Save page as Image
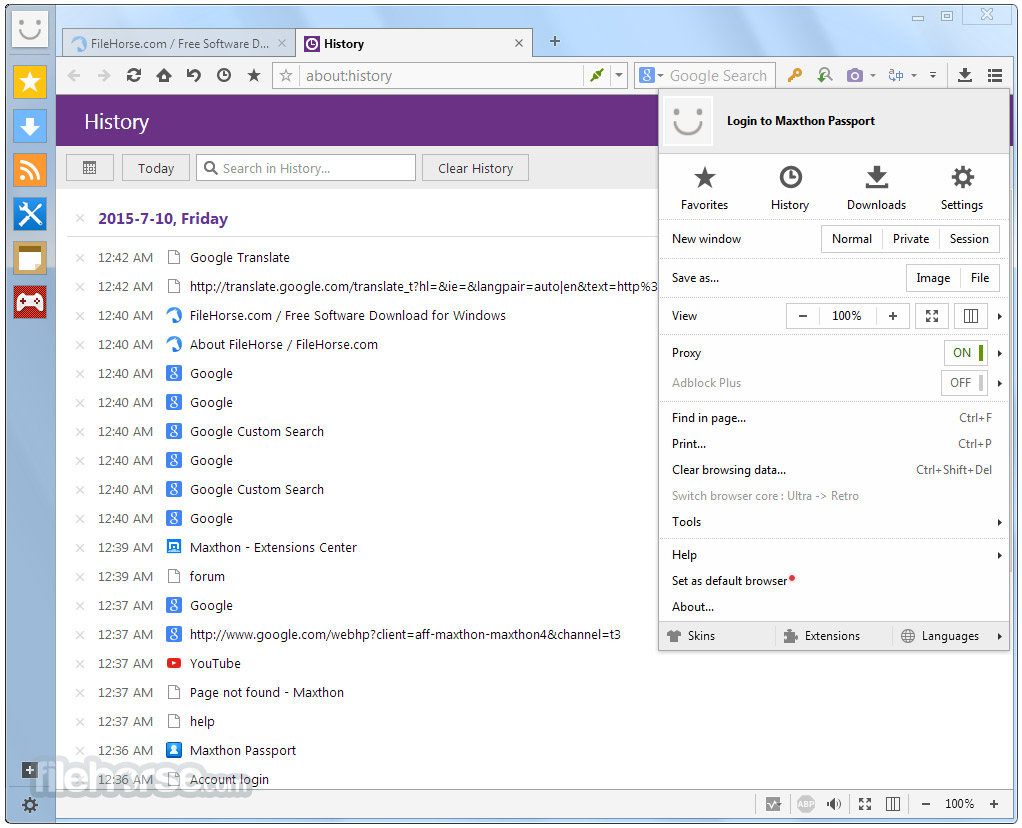Image resolution: width=1022 pixels, height=828 pixels. tap(933, 278)
